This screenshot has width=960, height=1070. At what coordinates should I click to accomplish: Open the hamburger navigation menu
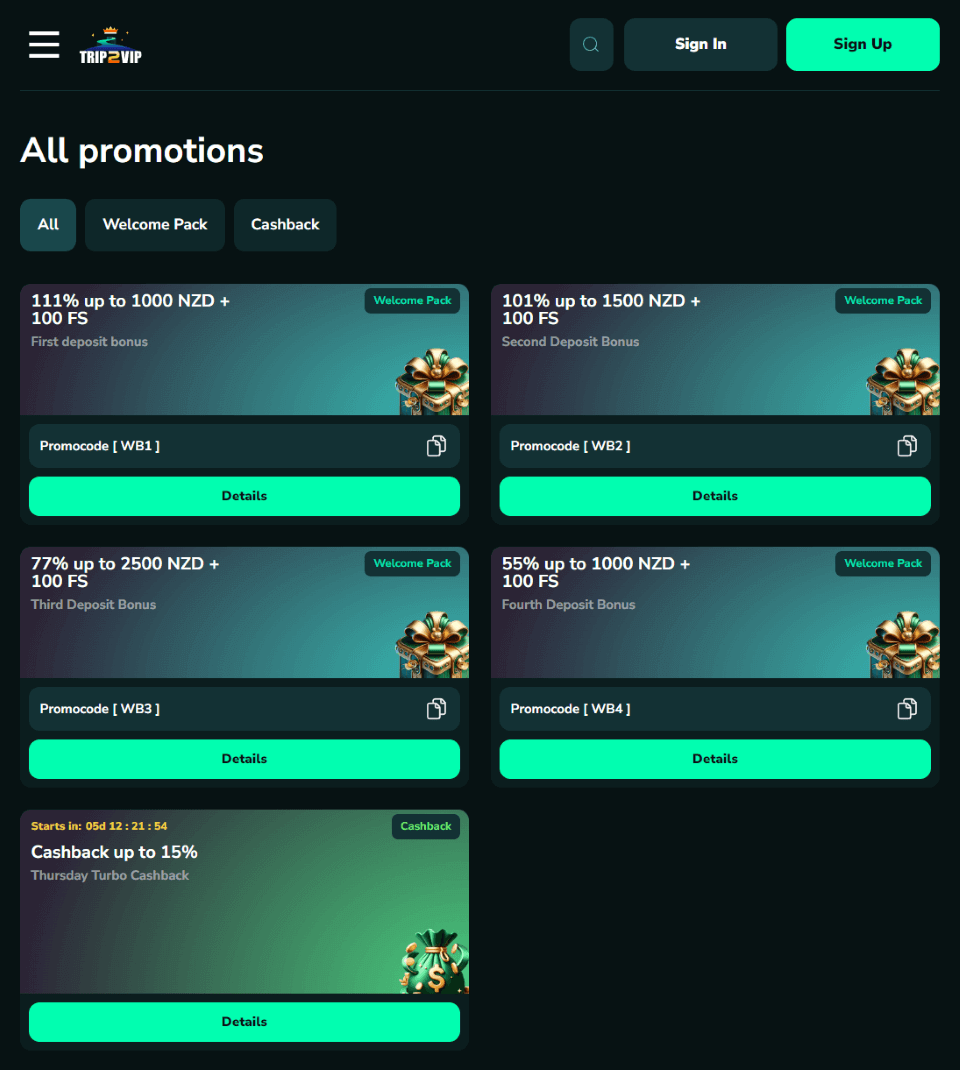pos(43,44)
